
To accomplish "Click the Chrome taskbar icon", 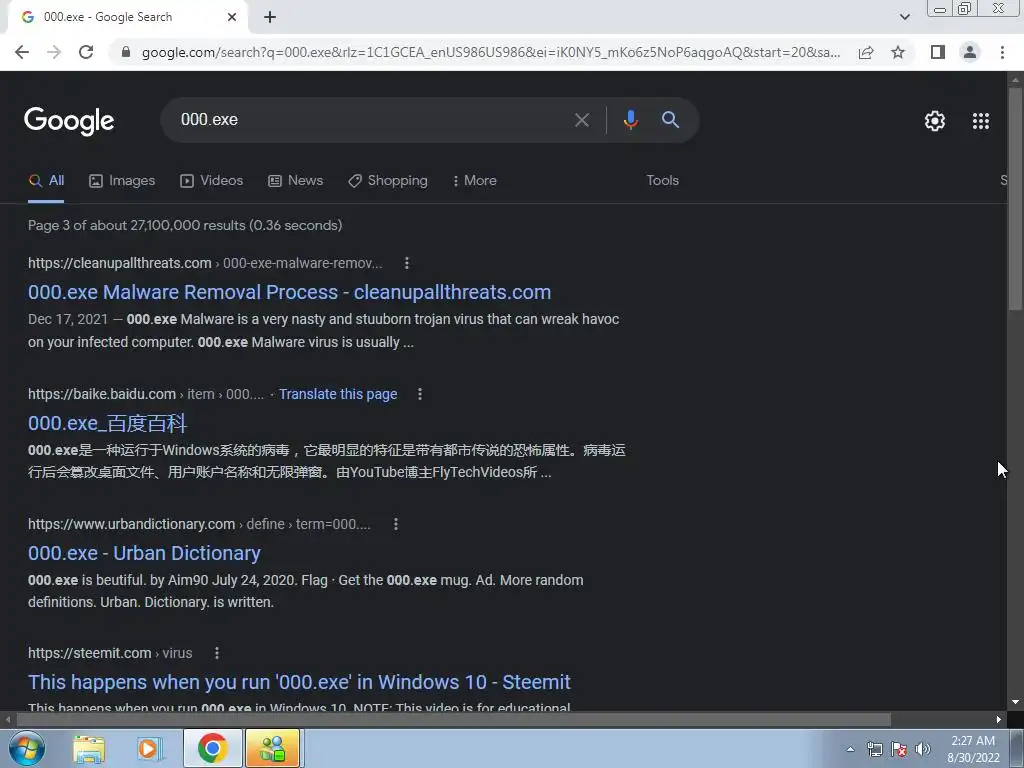I will click(212, 749).
